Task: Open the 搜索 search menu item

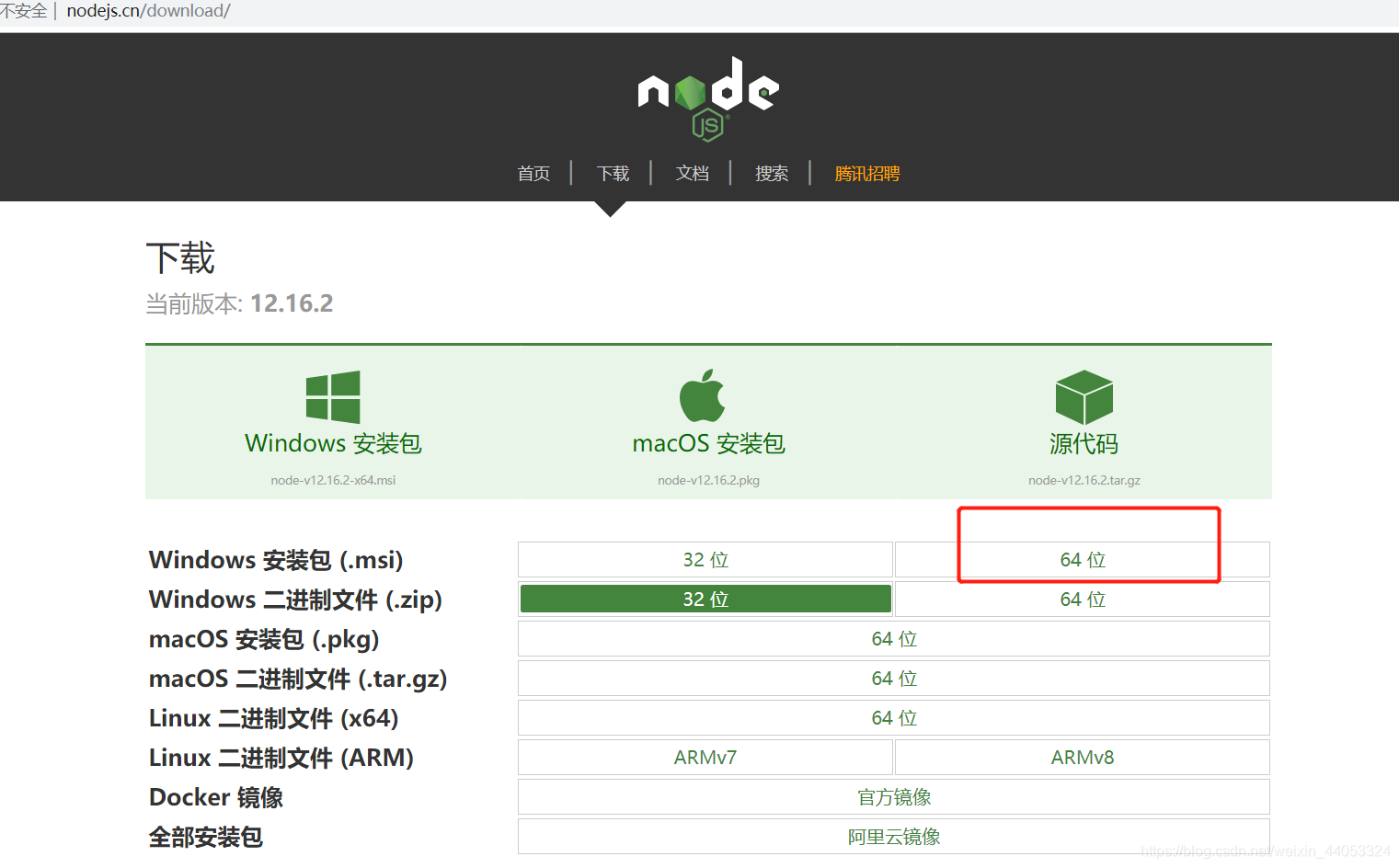Action: click(772, 174)
